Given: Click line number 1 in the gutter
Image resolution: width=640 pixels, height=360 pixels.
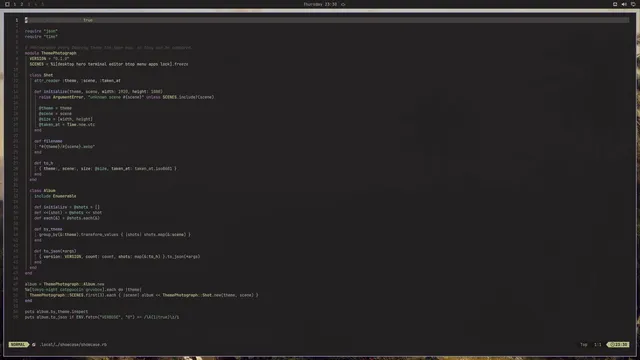Looking at the screenshot, I should pos(17,20).
